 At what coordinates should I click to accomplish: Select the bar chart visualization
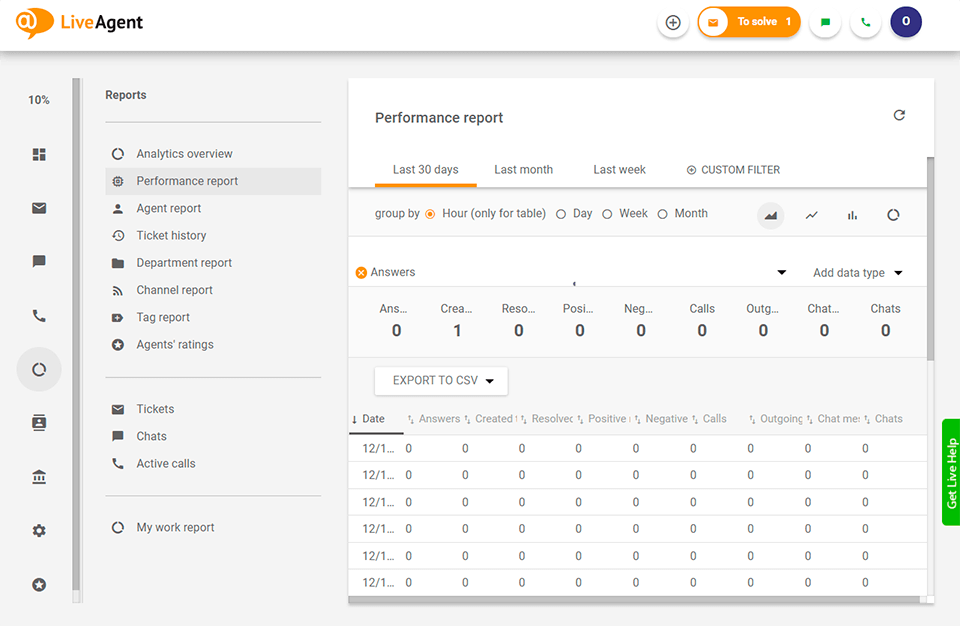[851, 214]
